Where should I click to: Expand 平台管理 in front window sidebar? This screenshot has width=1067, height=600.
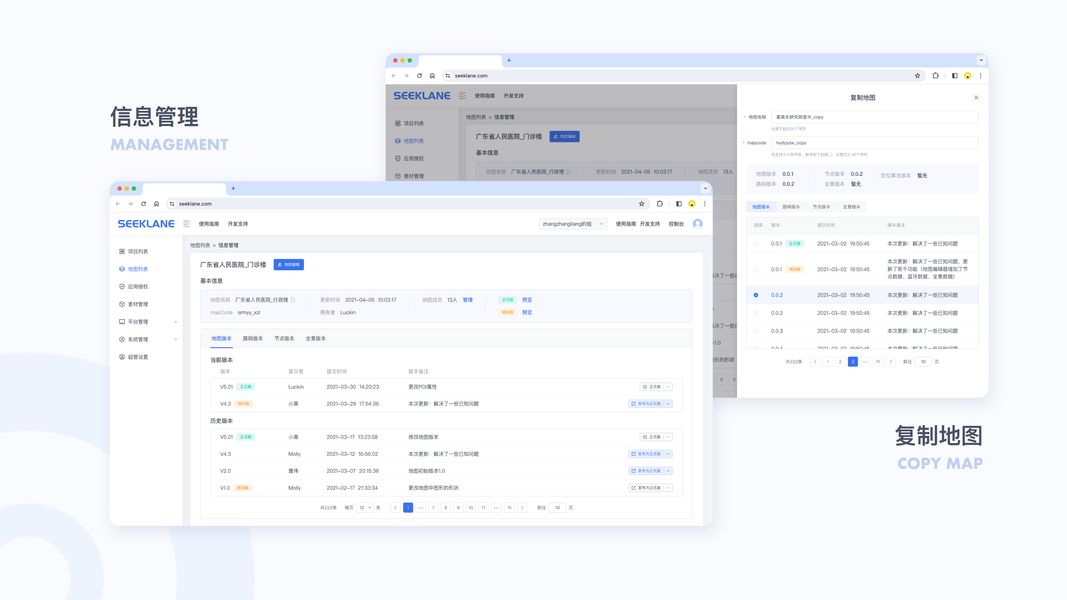[x=176, y=322]
